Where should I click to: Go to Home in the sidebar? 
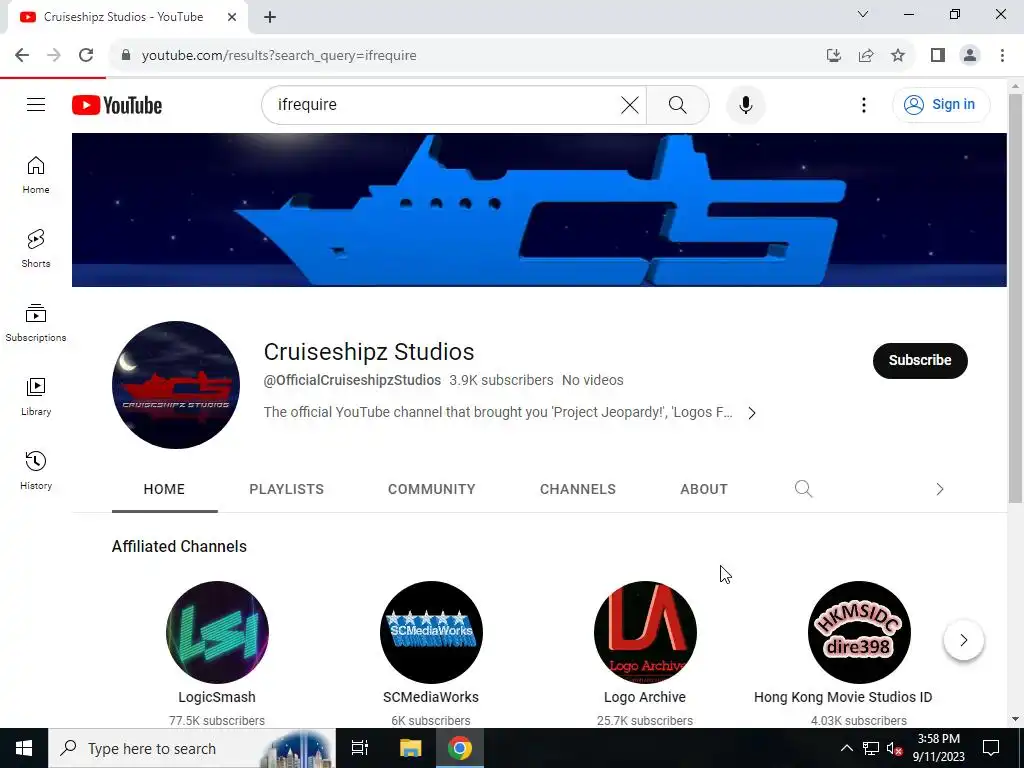tap(36, 175)
